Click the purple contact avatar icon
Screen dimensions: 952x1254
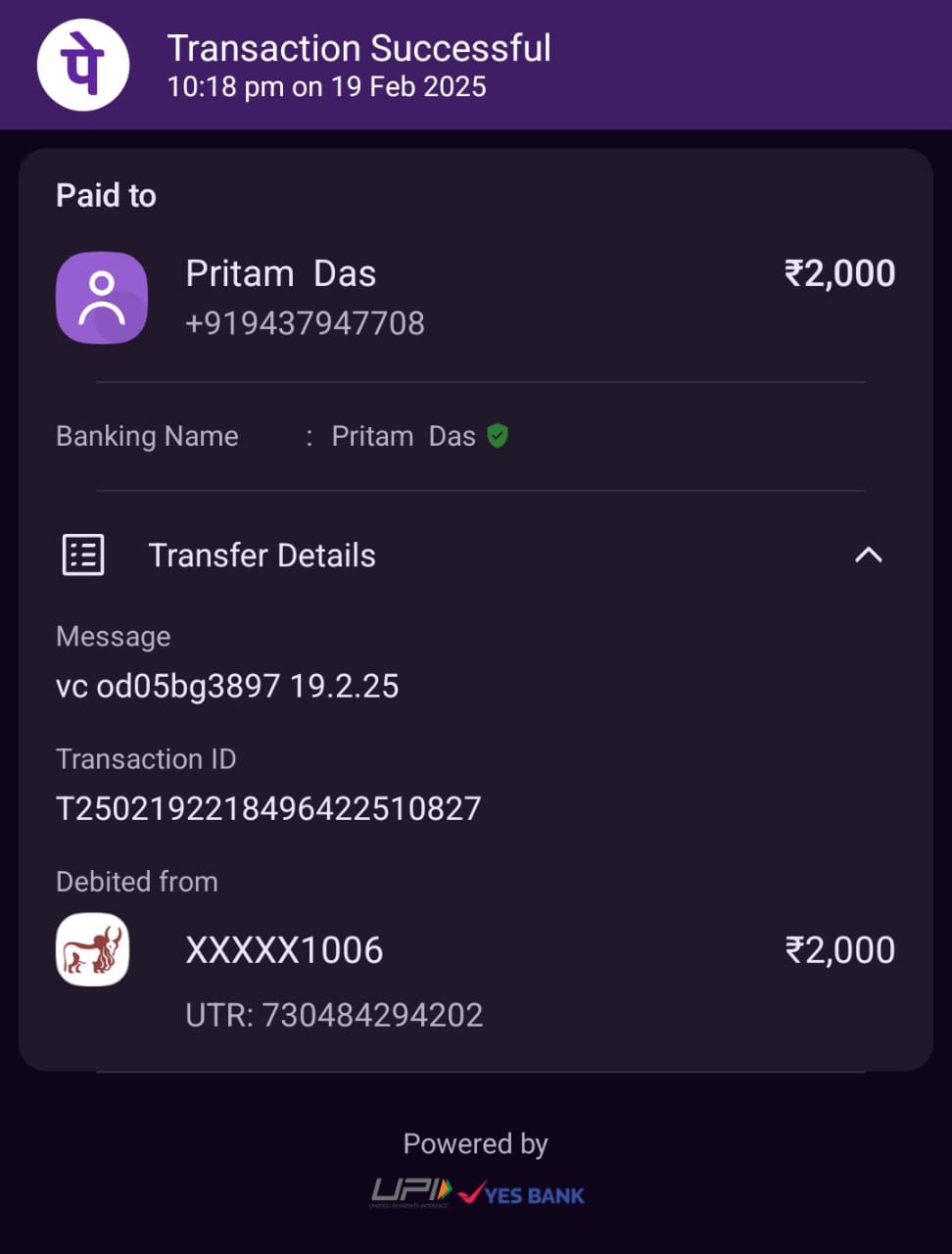tap(102, 298)
